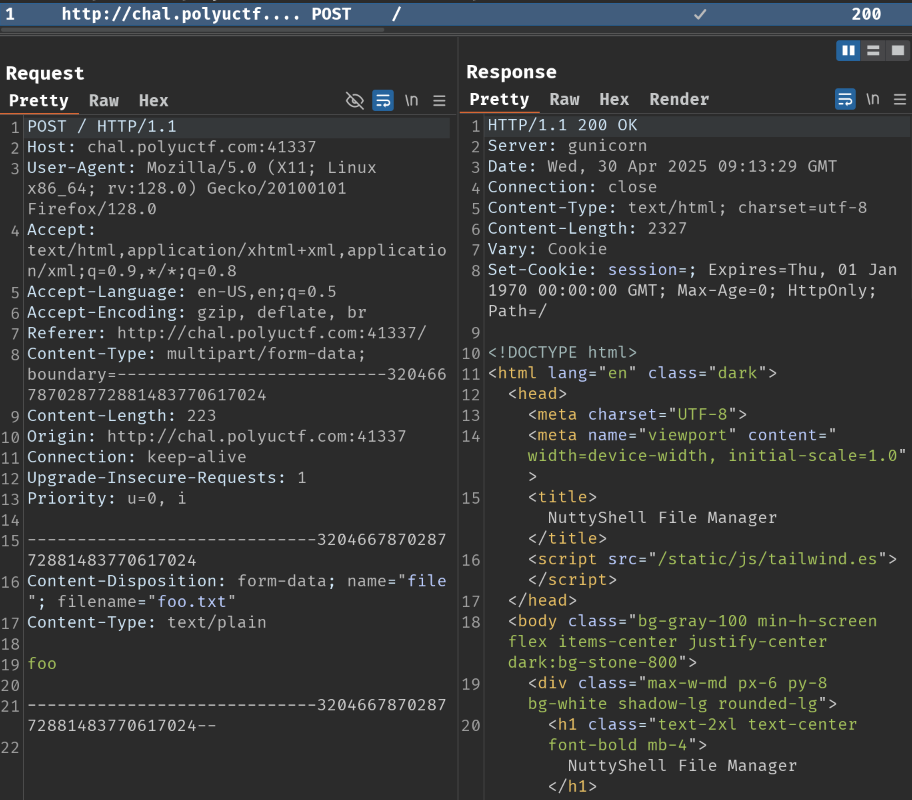Click status code 200 in history row
This screenshot has width=912, height=800.
(x=866, y=14)
